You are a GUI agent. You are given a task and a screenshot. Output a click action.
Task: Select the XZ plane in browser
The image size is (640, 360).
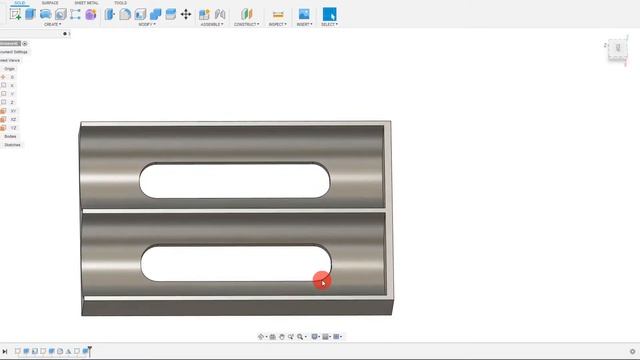tap(13, 120)
